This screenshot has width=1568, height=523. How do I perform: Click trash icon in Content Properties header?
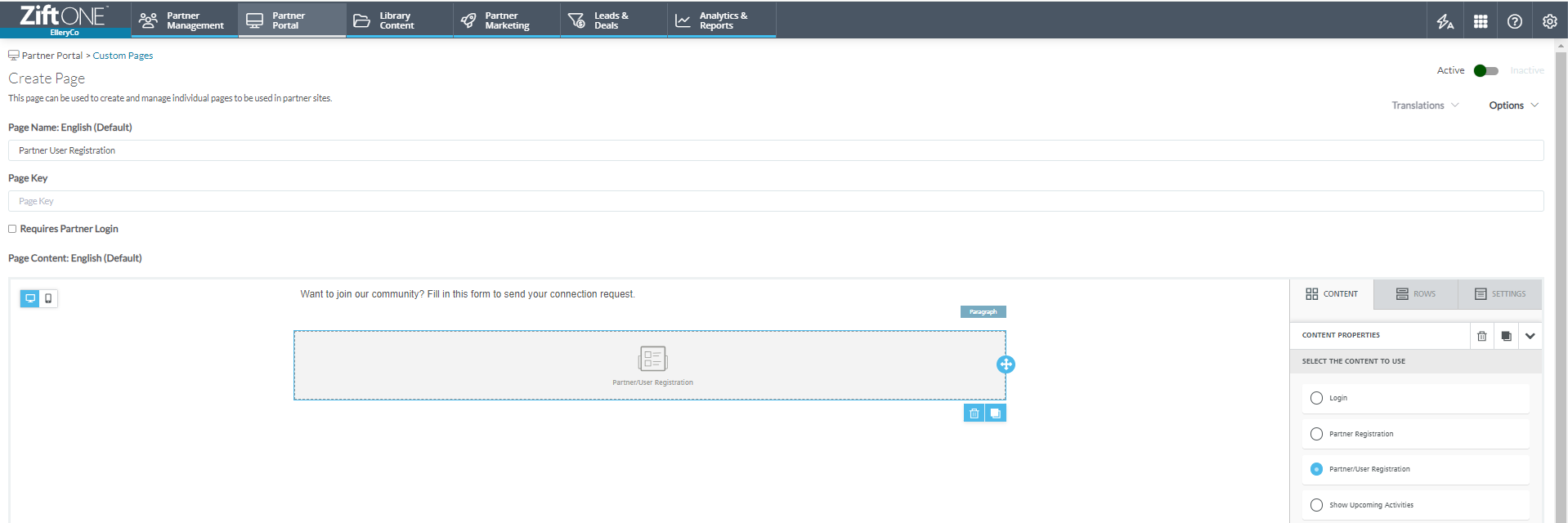tap(1481, 336)
